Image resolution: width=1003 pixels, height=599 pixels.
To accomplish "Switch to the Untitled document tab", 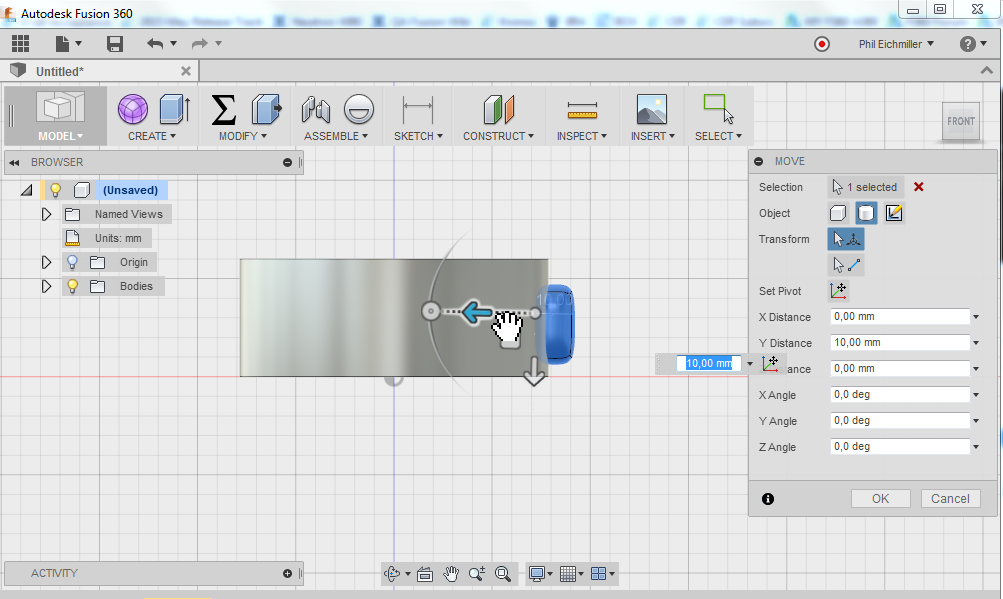I will (60, 71).
